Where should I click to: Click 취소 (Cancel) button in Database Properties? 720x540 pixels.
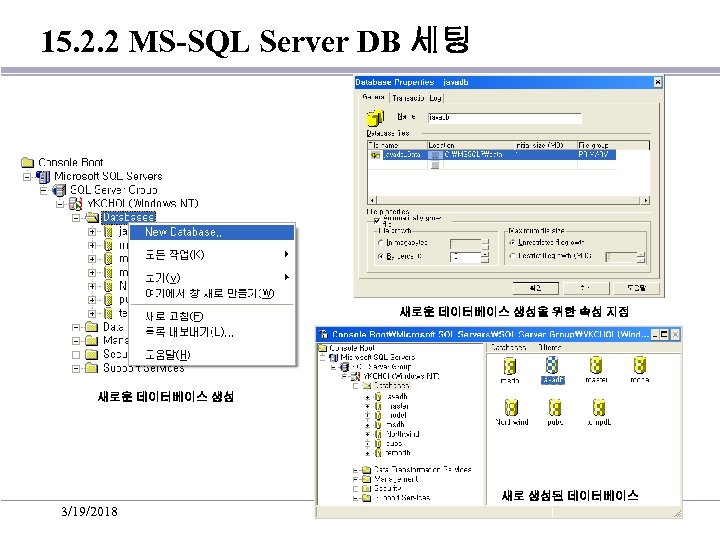[x=585, y=288]
